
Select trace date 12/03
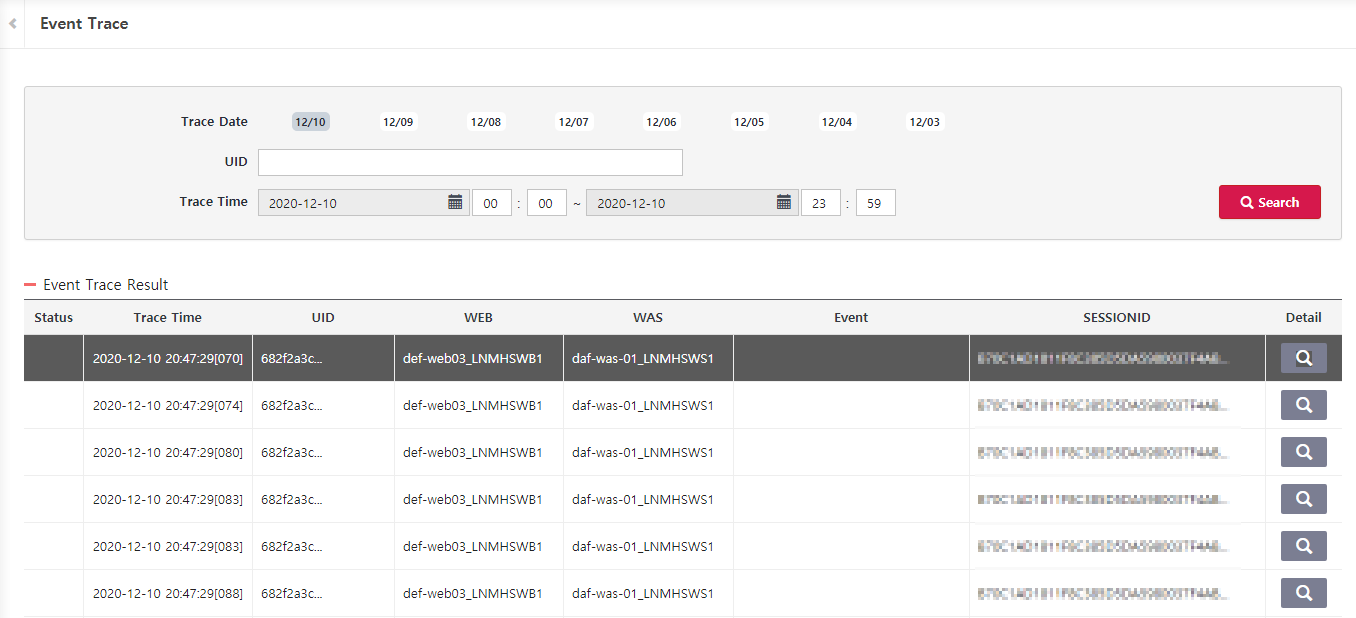coord(924,122)
